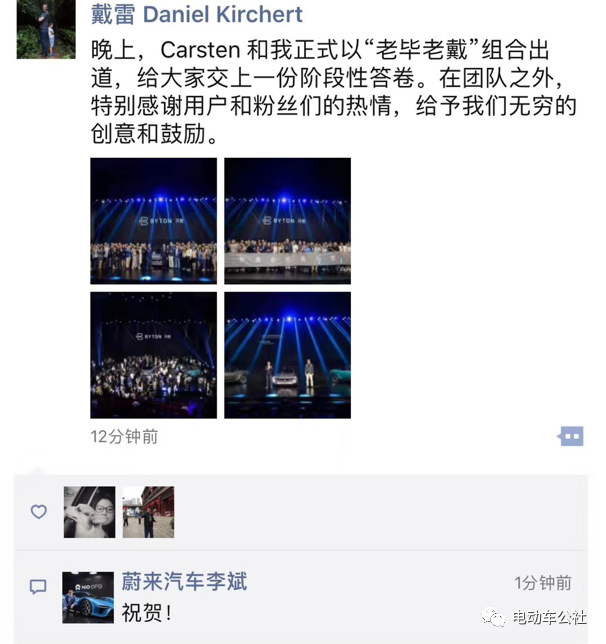Select the post text about 老毕老戴
606x644 pixels.
click(334, 92)
